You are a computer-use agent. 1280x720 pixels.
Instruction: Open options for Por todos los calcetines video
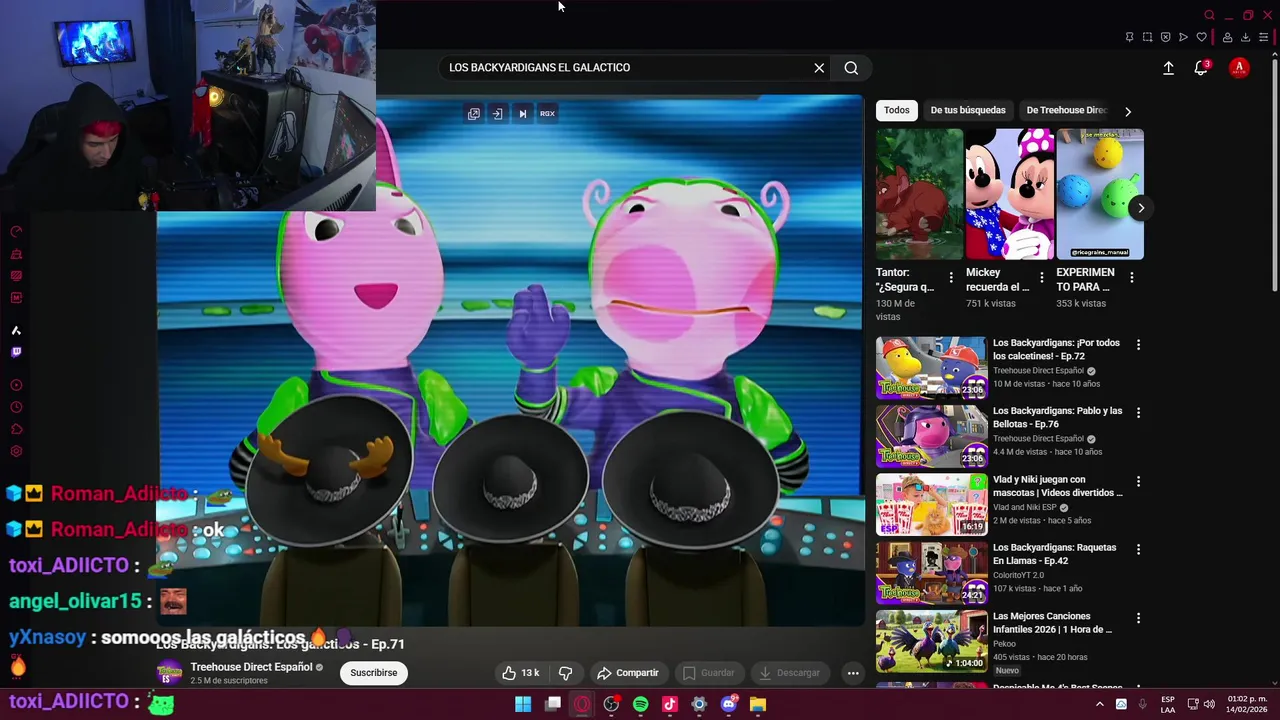click(1138, 345)
